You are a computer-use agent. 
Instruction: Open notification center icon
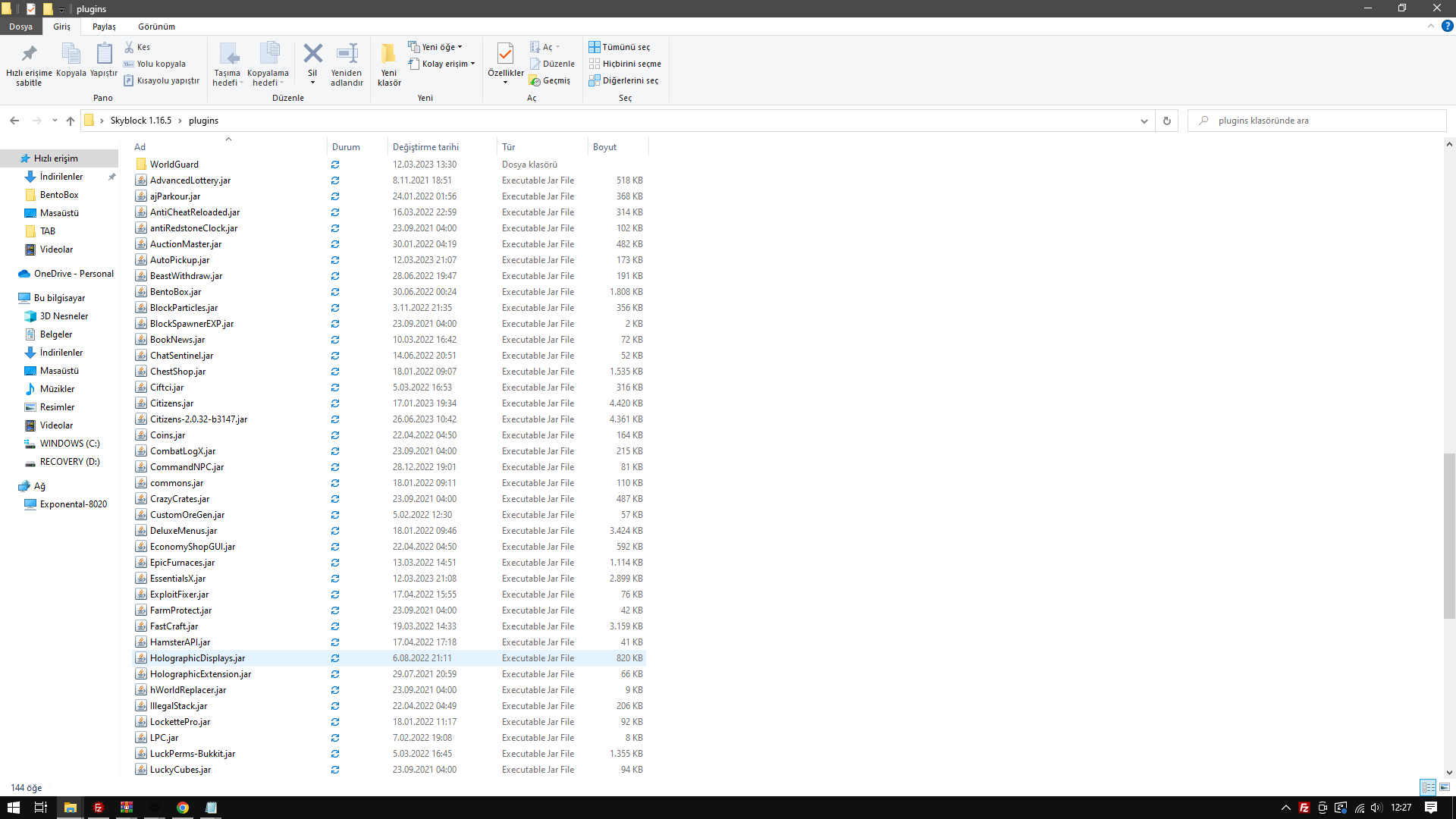pyautogui.click(x=1431, y=808)
